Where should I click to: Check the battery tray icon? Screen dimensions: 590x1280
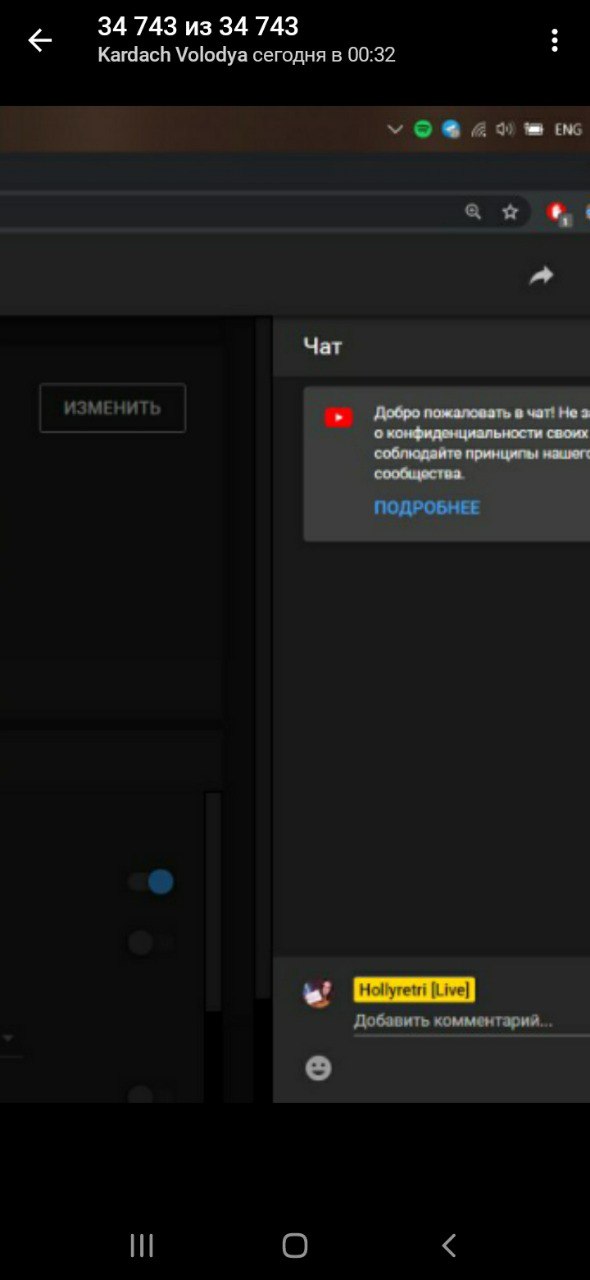point(535,129)
